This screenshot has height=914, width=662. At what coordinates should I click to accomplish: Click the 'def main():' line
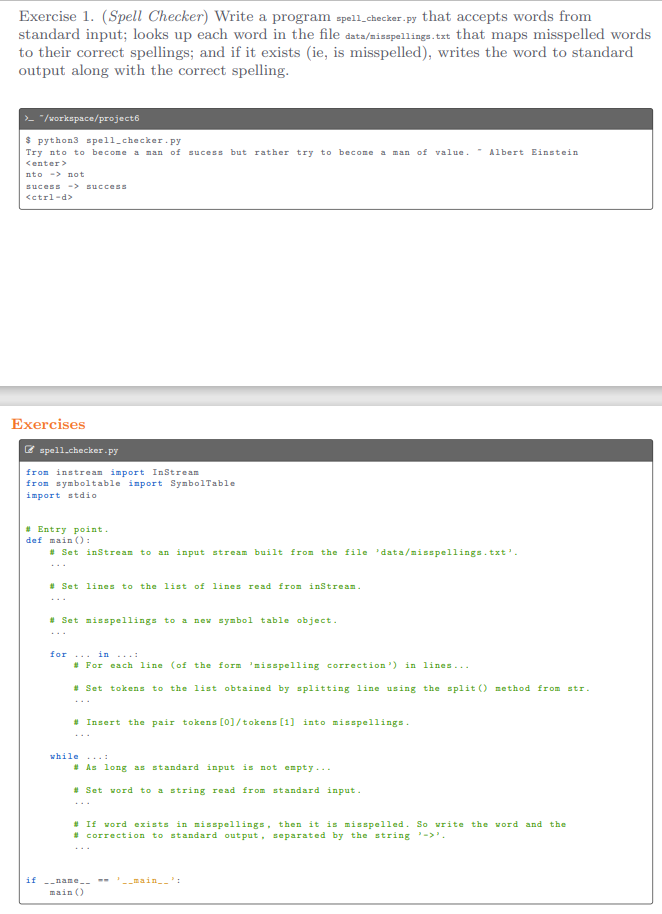58,540
